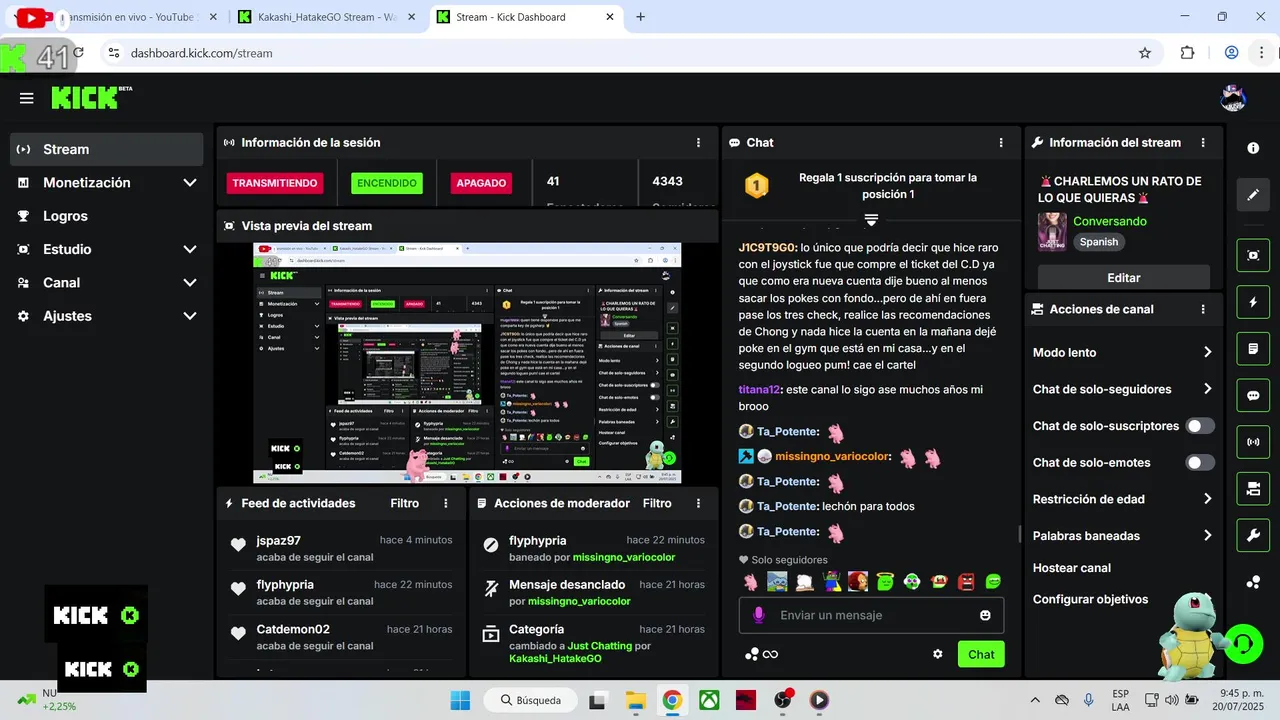Click the browser address bar URL
Viewport: 1280px width, 720px height.
tap(201, 53)
